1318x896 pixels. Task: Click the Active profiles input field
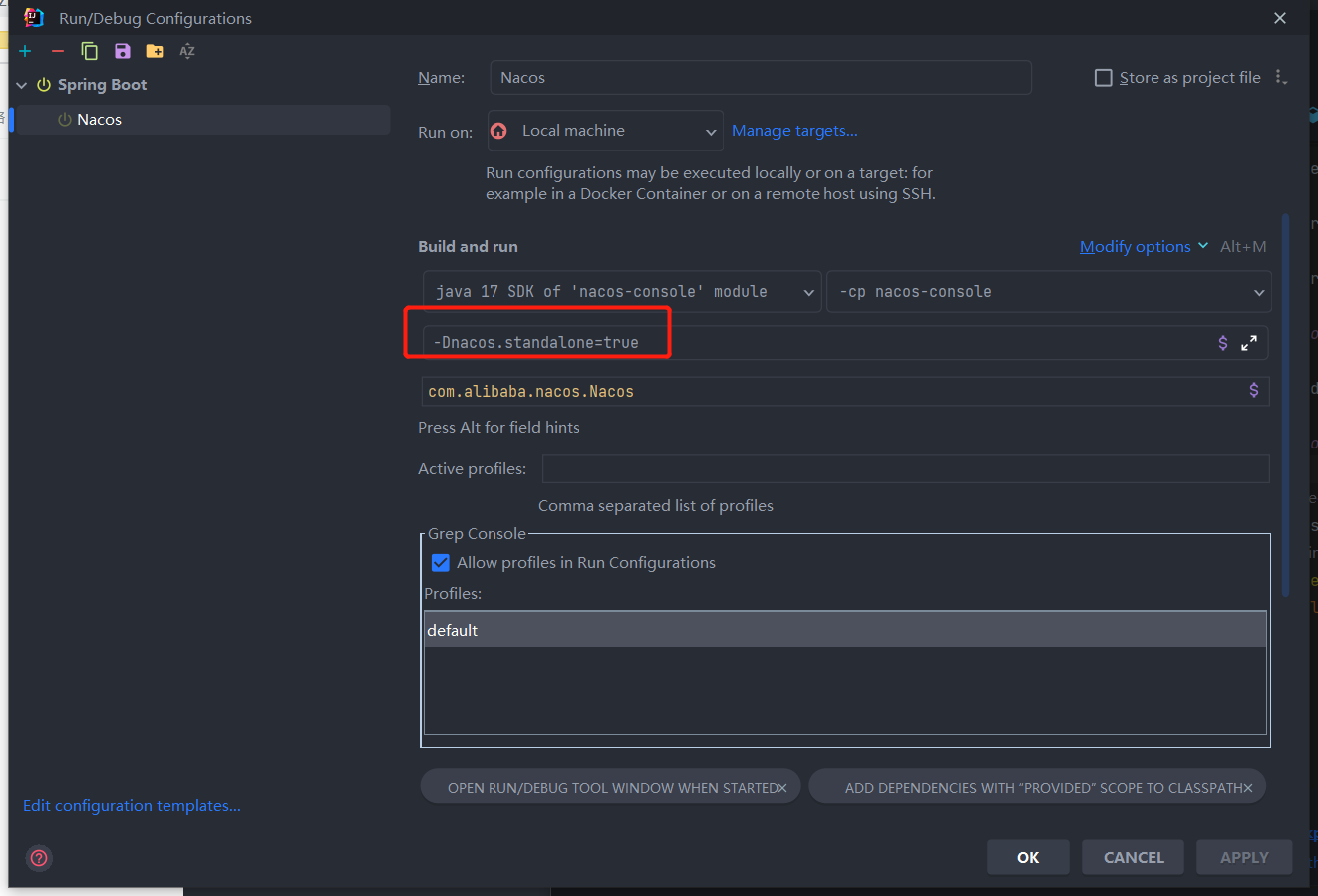coord(905,469)
